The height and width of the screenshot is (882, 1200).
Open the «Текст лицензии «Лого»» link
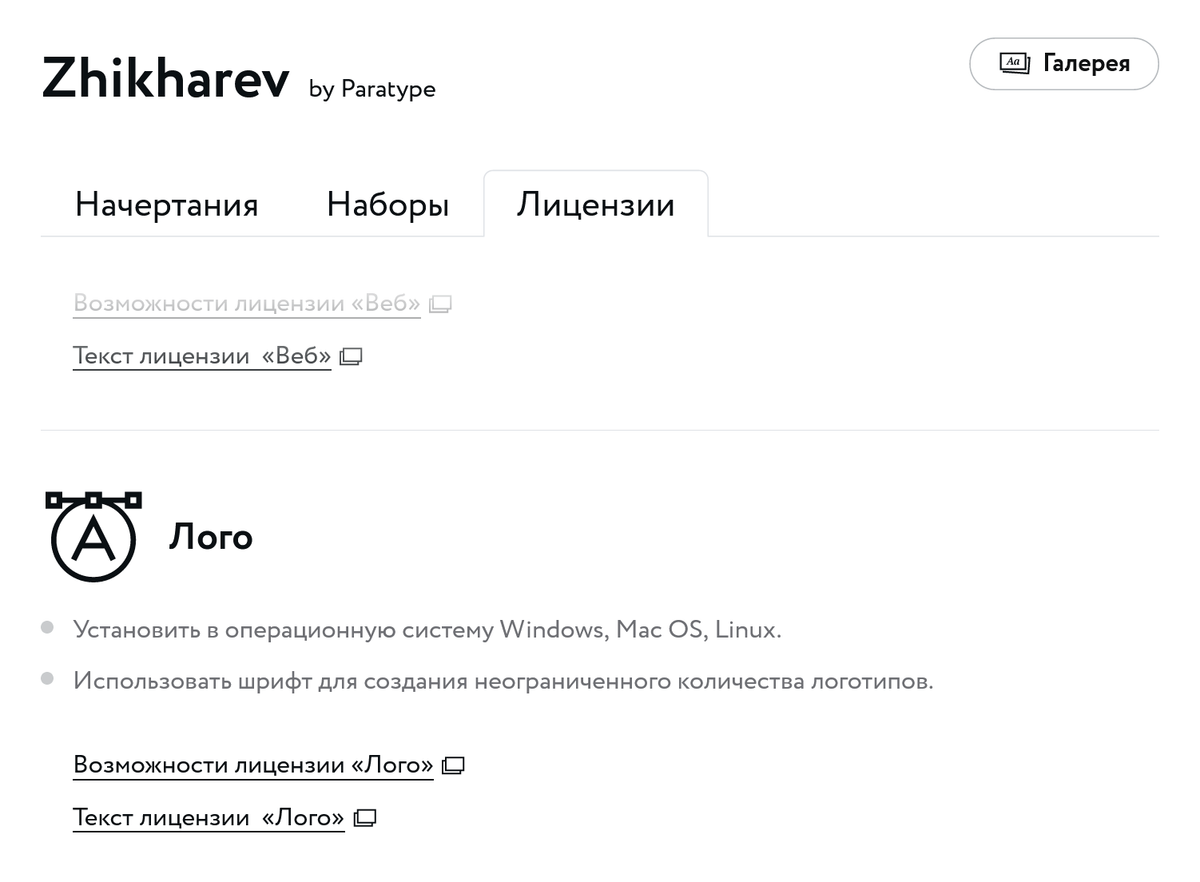click(x=207, y=817)
